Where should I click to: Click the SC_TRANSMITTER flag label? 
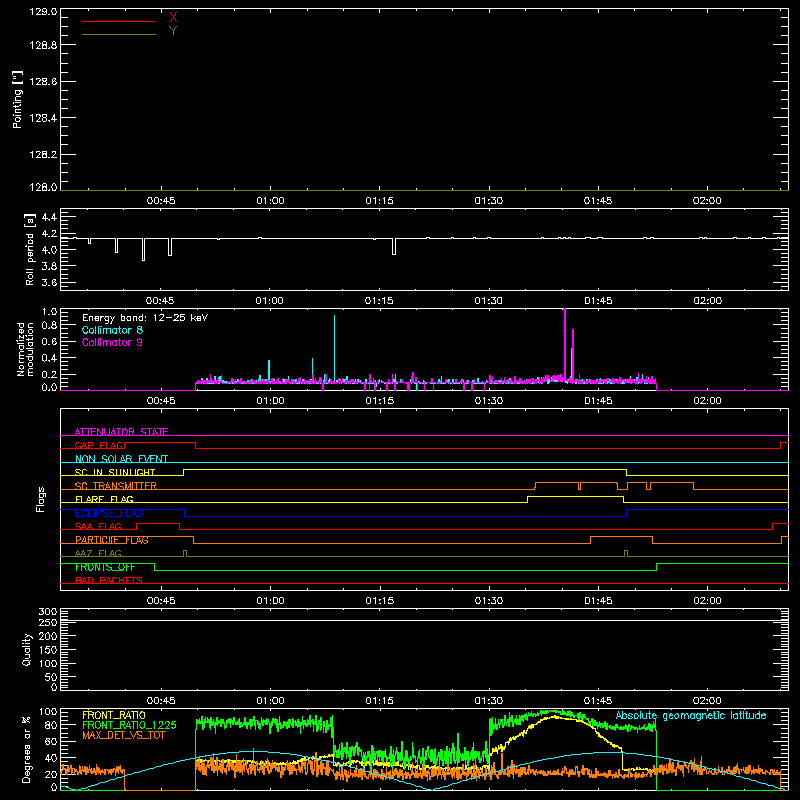[x=115, y=486]
